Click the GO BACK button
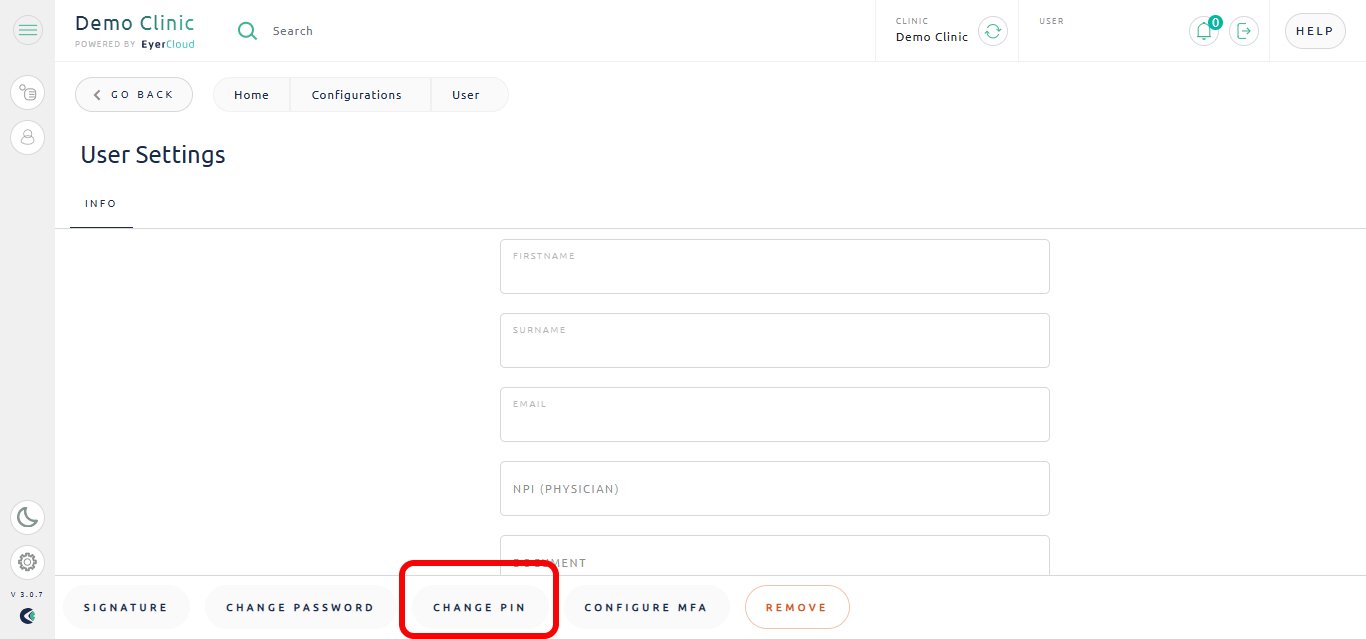1366x639 pixels. [133, 95]
